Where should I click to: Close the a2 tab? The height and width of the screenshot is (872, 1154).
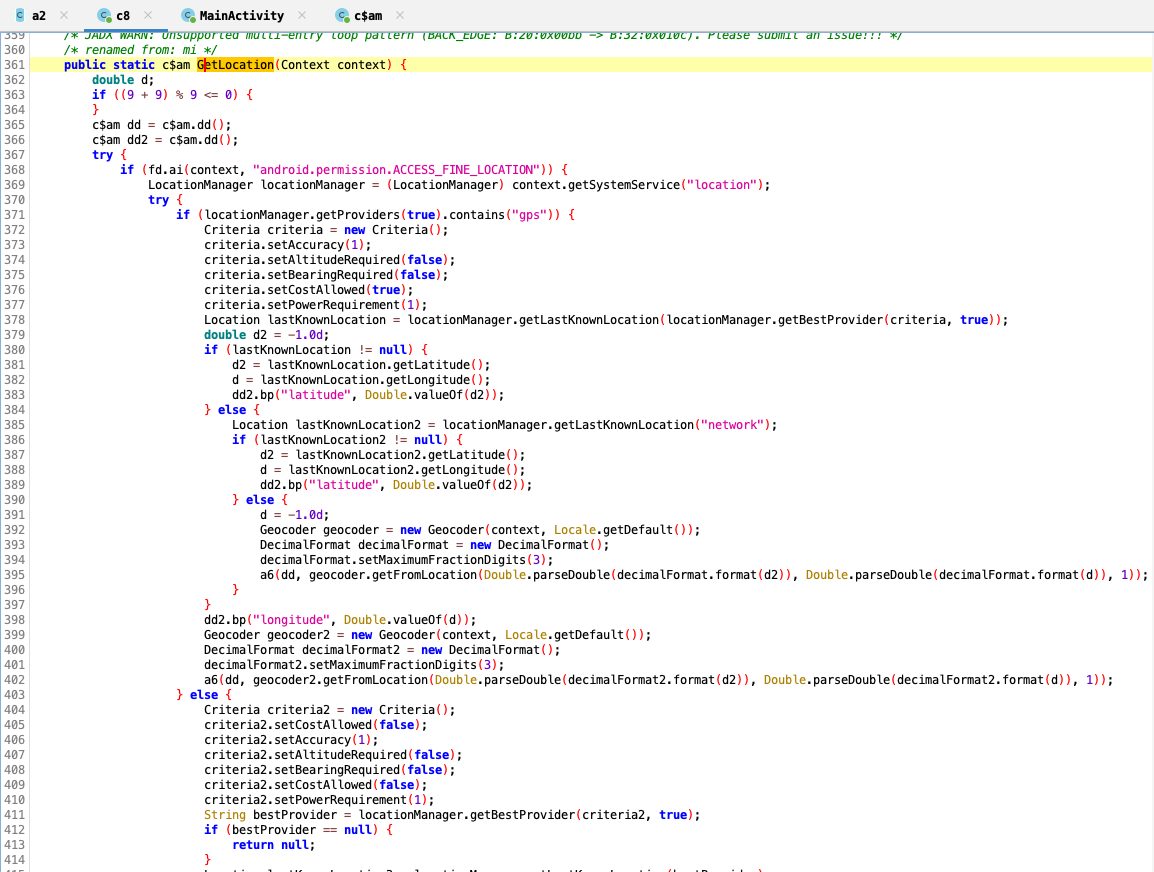64,15
